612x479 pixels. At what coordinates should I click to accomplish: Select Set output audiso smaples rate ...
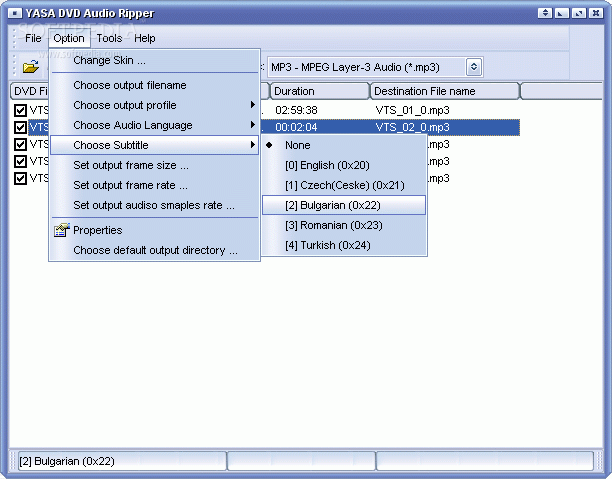[x=155, y=205]
